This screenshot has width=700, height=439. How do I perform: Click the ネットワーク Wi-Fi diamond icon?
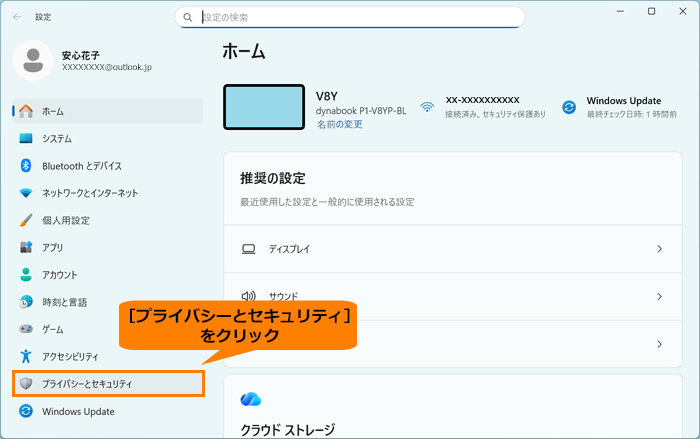[x=26, y=193]
